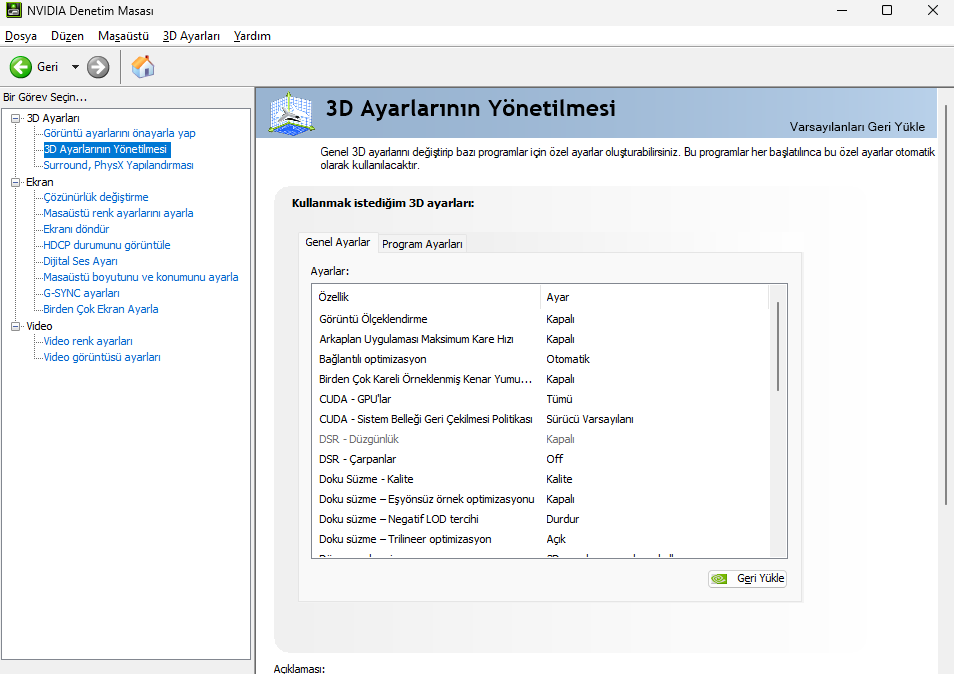Open the Masaüstü menu
Image resolution: width=954 pixels, height=674 pixels.
[x=124, y=36]
